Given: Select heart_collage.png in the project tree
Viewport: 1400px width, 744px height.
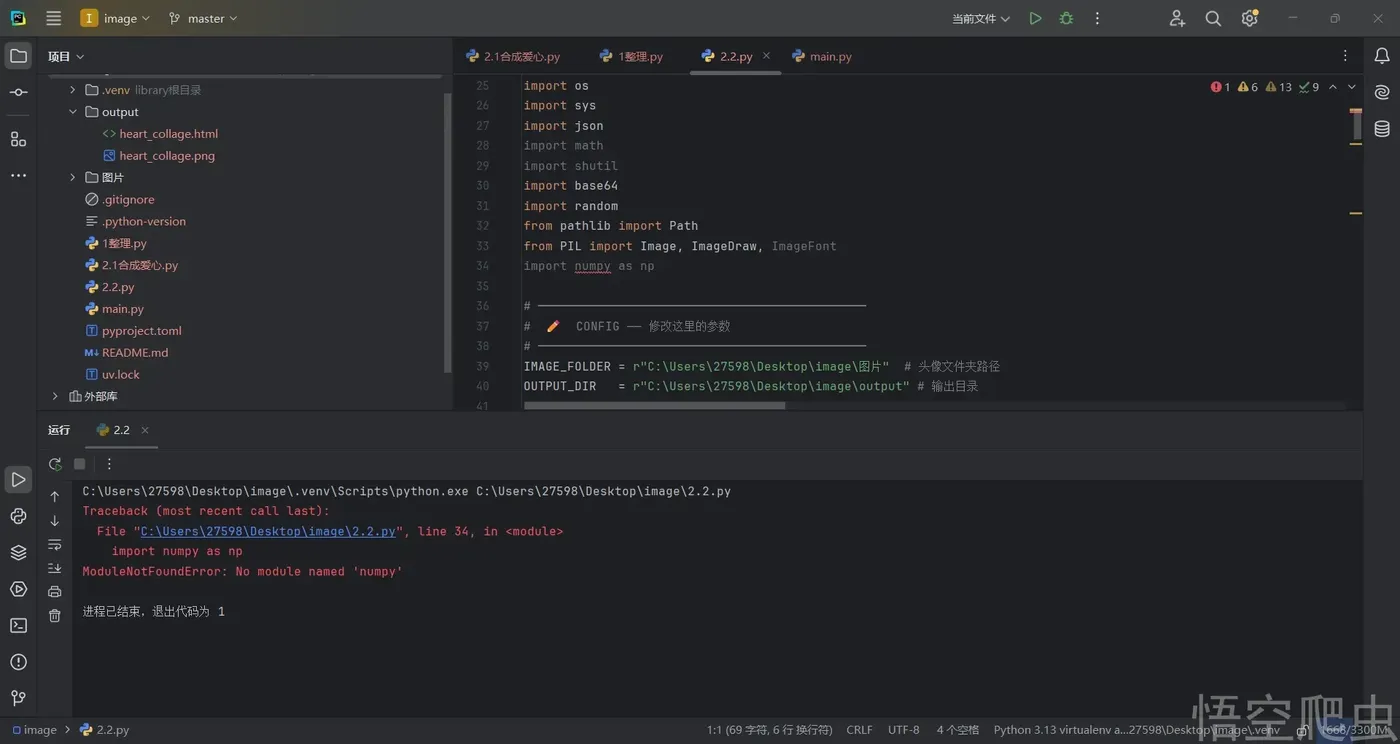Looking at the screenshot, I should coord(167,156).
